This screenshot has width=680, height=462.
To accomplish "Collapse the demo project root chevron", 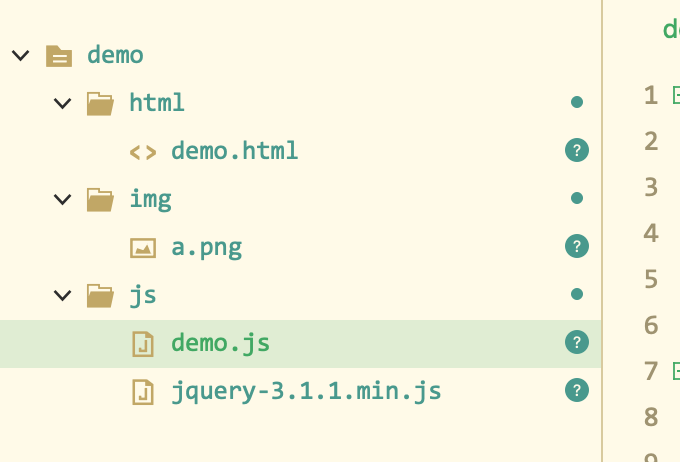I will coord(20,56).
